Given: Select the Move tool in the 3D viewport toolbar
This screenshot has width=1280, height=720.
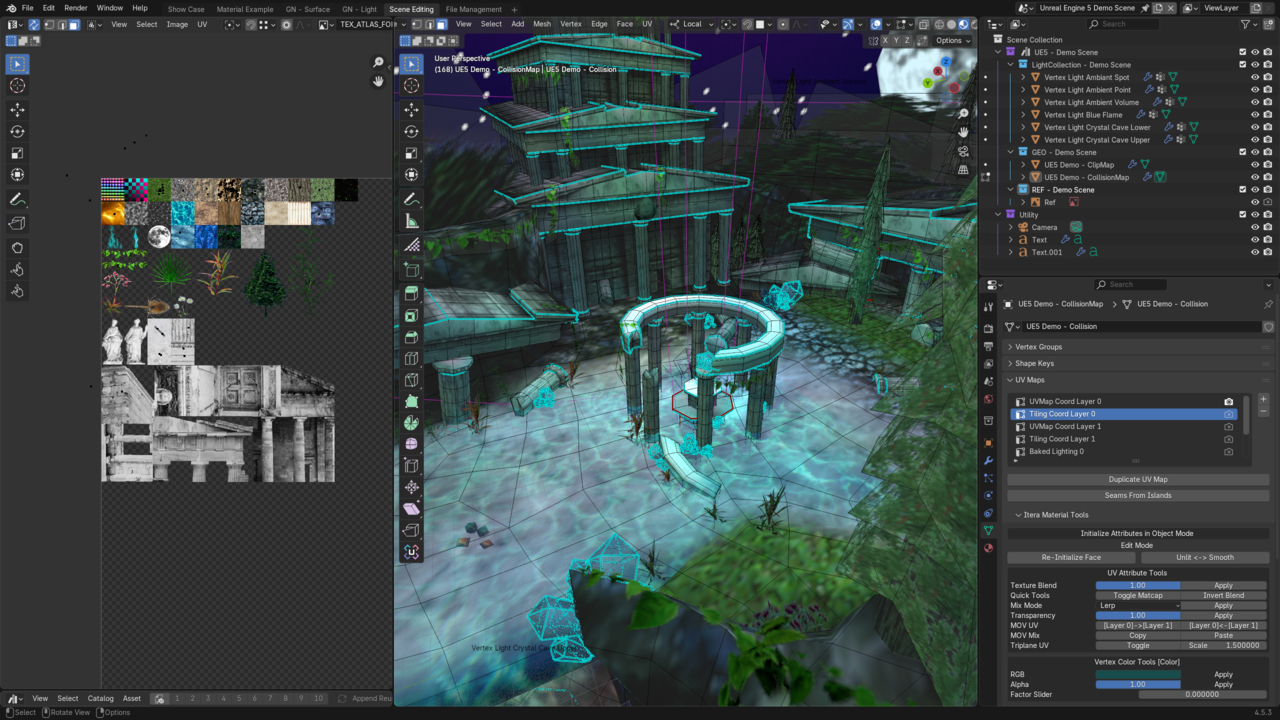Looking at the screenshot, I should point(411,109).
